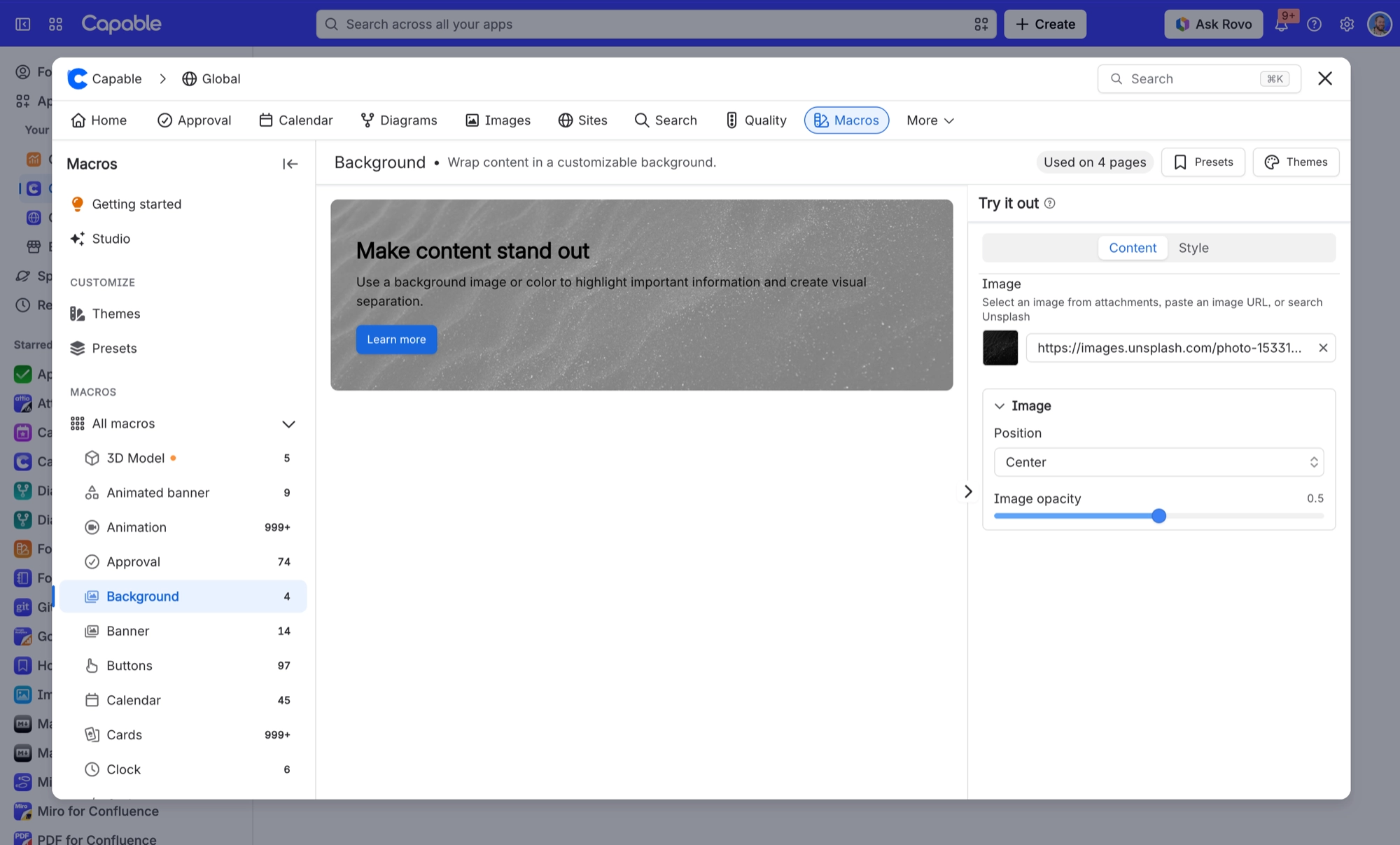Collapse the Try it out panel arrow
Viewport: 1400px width, 845px height.
[968, 491]
